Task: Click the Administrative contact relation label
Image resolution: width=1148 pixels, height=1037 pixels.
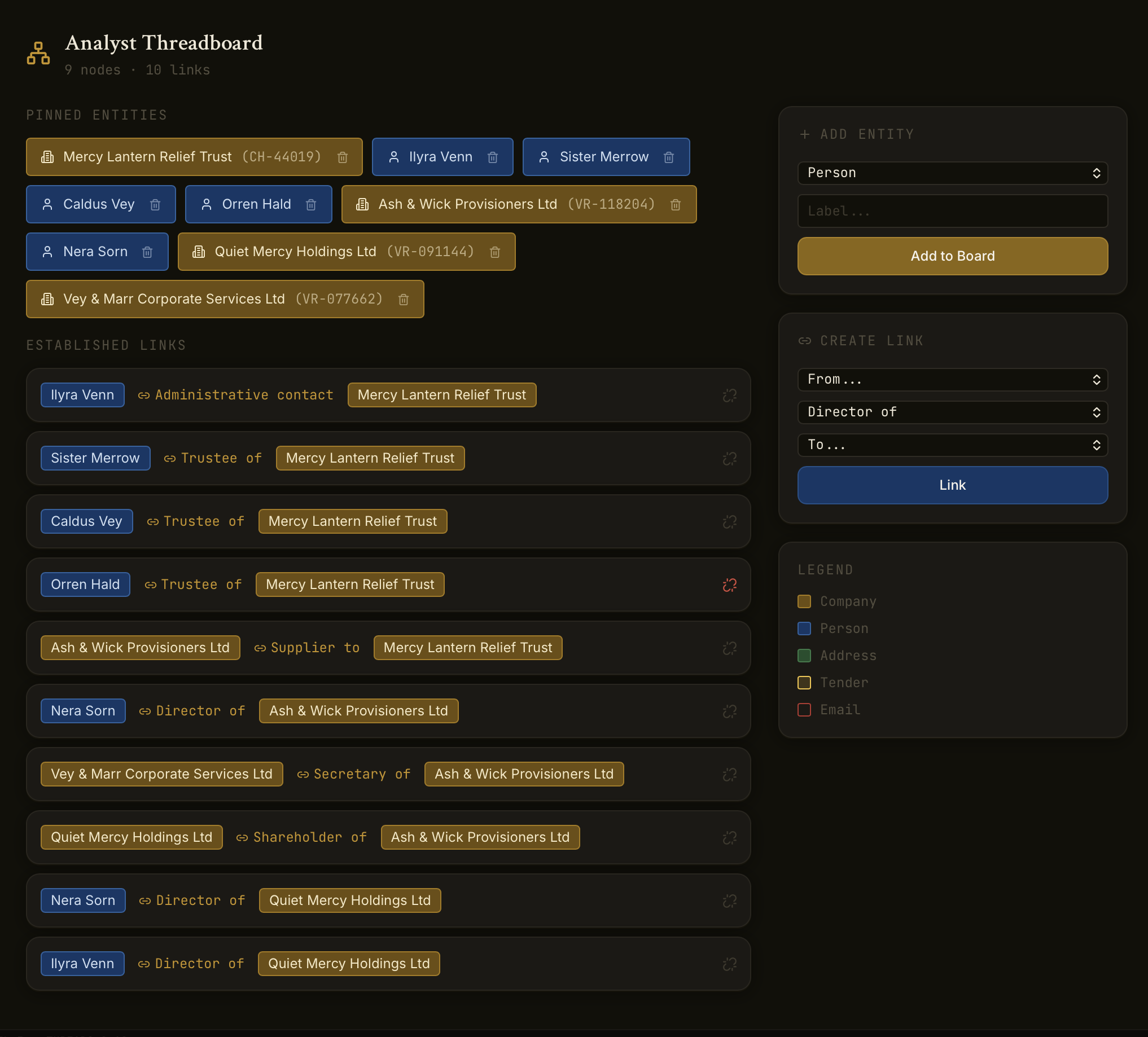Action: [244, 395]
